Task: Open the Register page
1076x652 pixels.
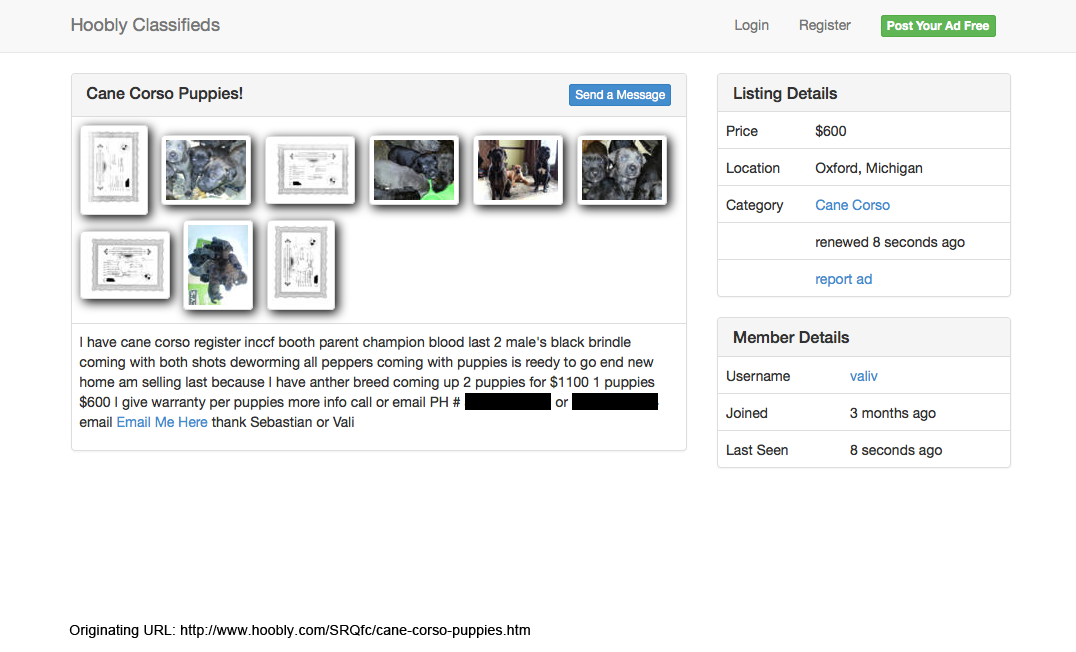Action: 824,25
